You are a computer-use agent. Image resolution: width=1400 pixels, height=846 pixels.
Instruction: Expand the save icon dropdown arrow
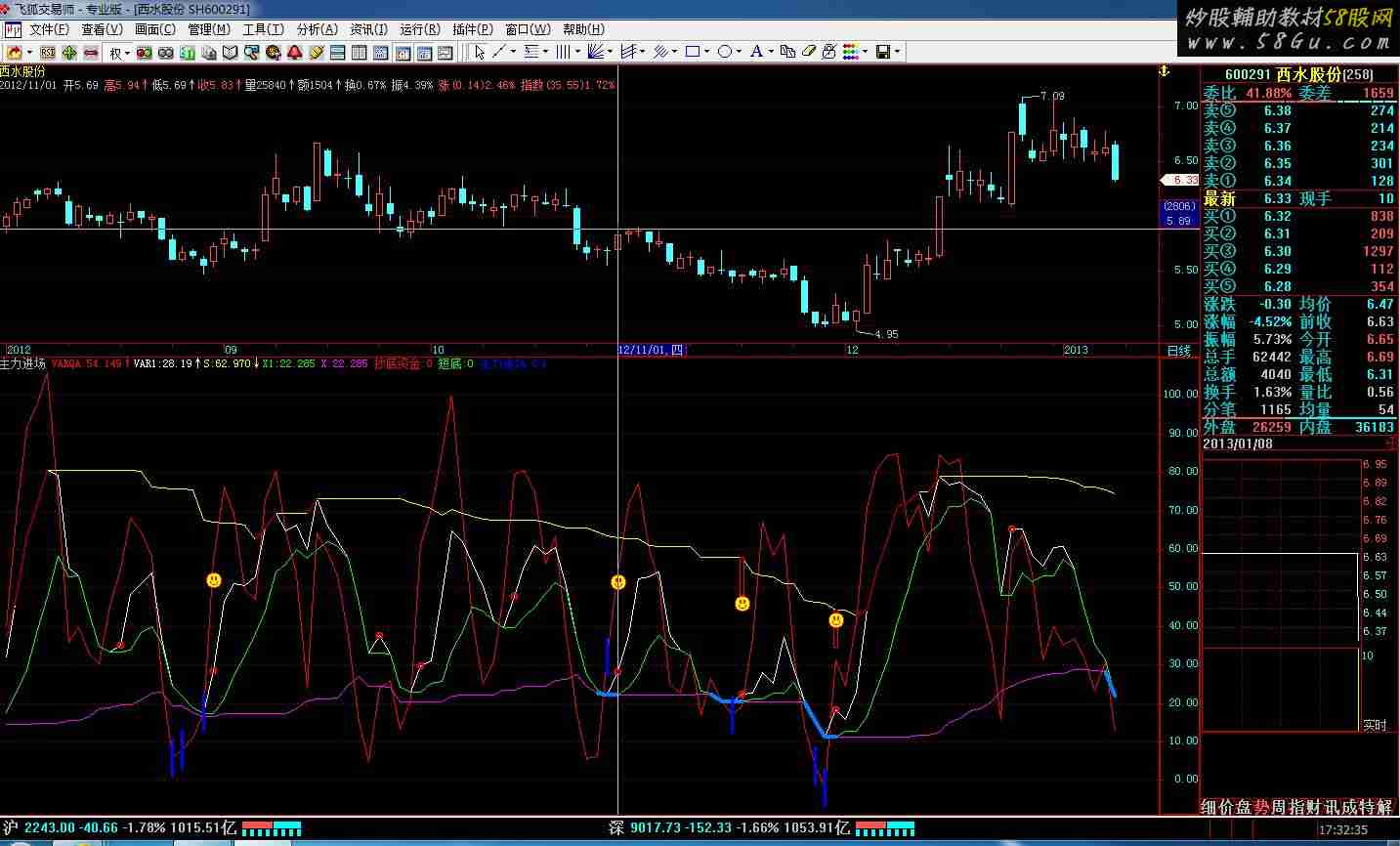pos(897,52)
